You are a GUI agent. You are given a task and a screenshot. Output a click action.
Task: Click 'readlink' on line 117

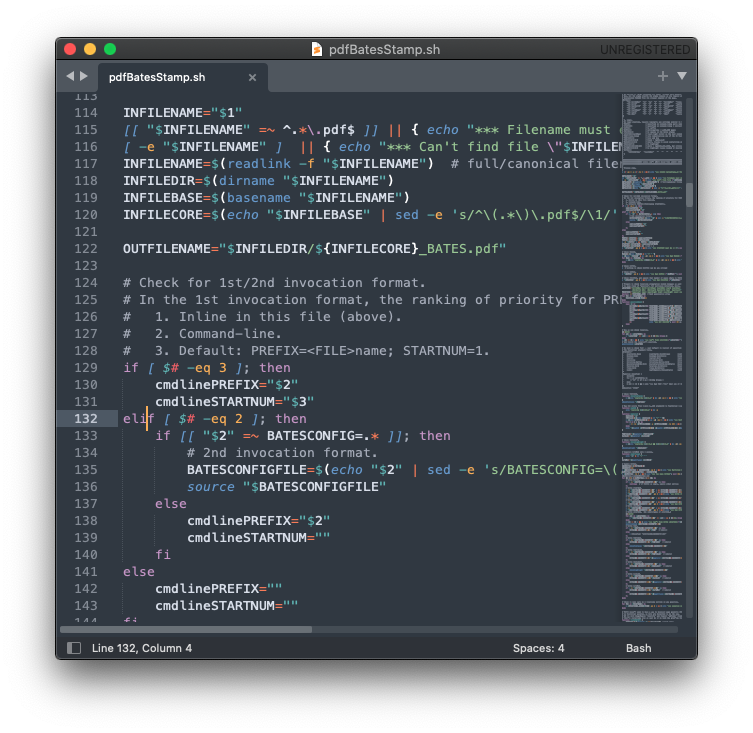(258, 164)
